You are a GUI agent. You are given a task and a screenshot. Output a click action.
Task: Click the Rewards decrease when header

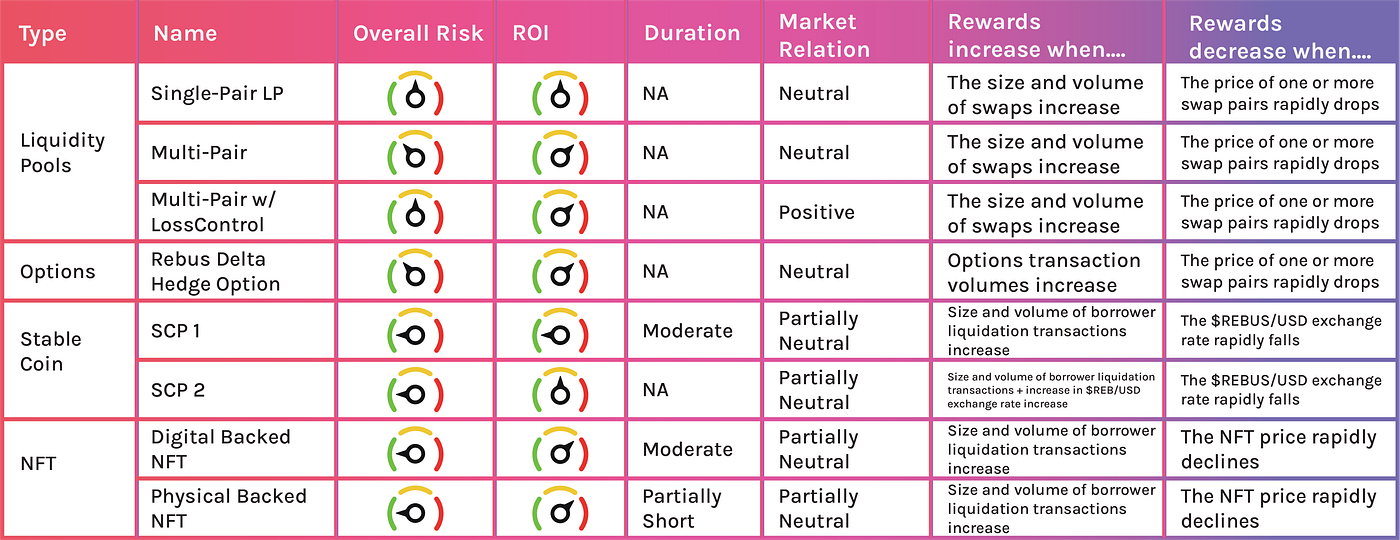point(1280,35)
